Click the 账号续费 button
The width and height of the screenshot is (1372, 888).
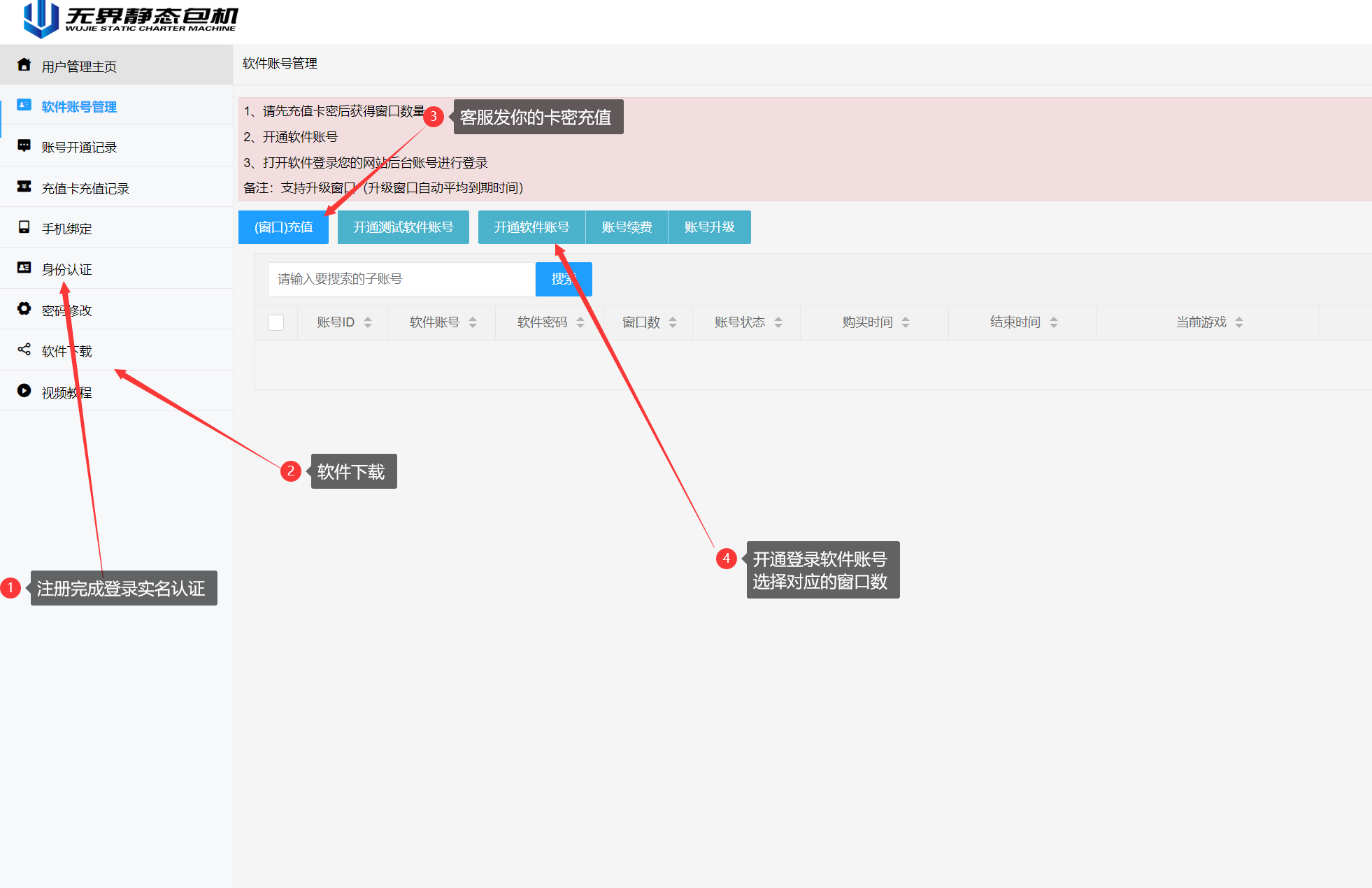tap(627, 227)
